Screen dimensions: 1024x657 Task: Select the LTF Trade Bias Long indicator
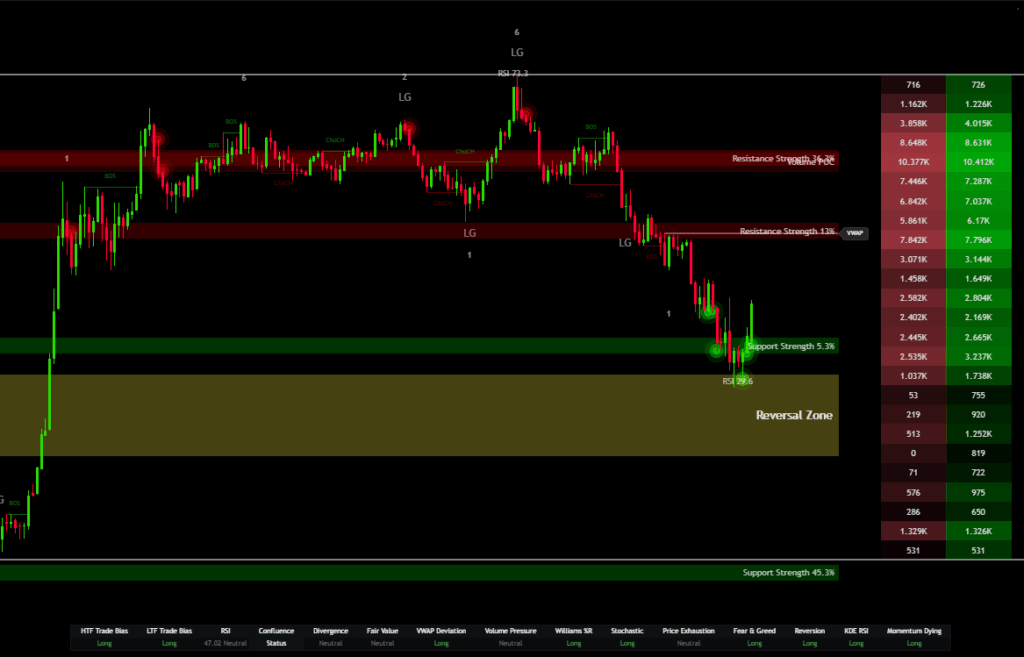169,643
